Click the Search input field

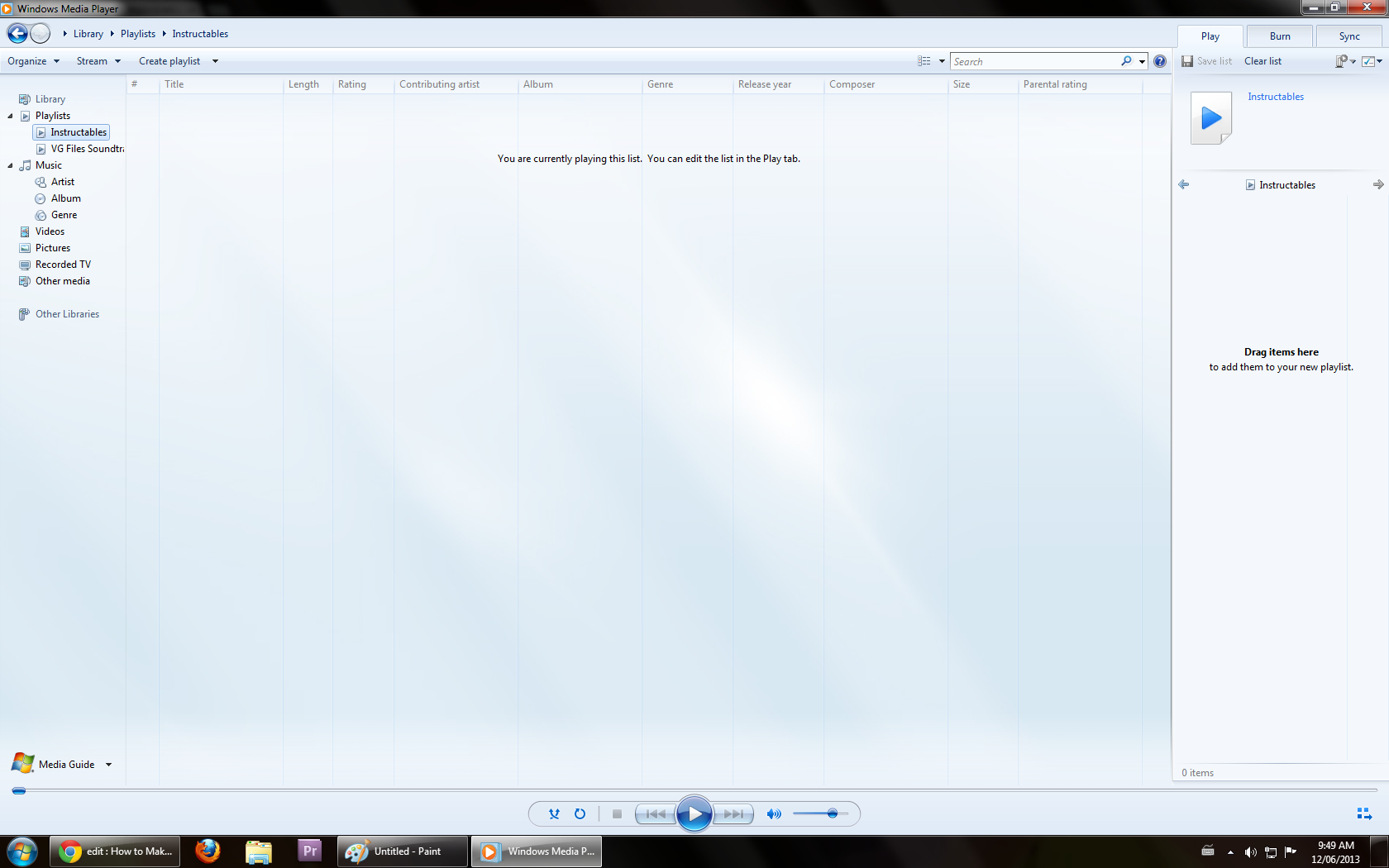(x=1033, y=61)
